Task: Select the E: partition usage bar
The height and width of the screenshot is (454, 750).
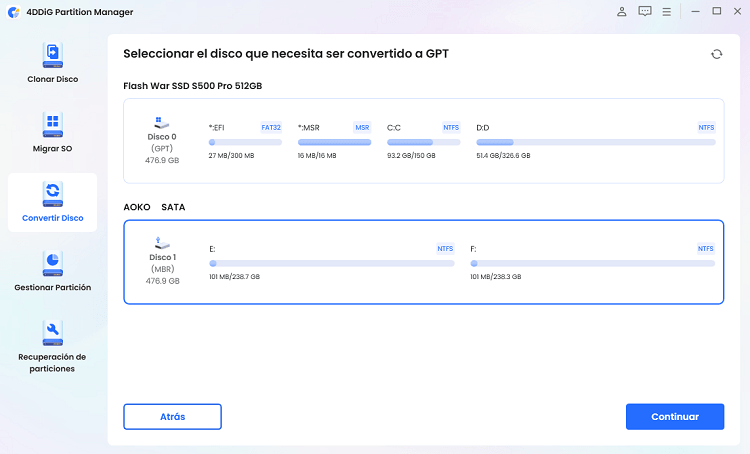Action: (331, 263)
